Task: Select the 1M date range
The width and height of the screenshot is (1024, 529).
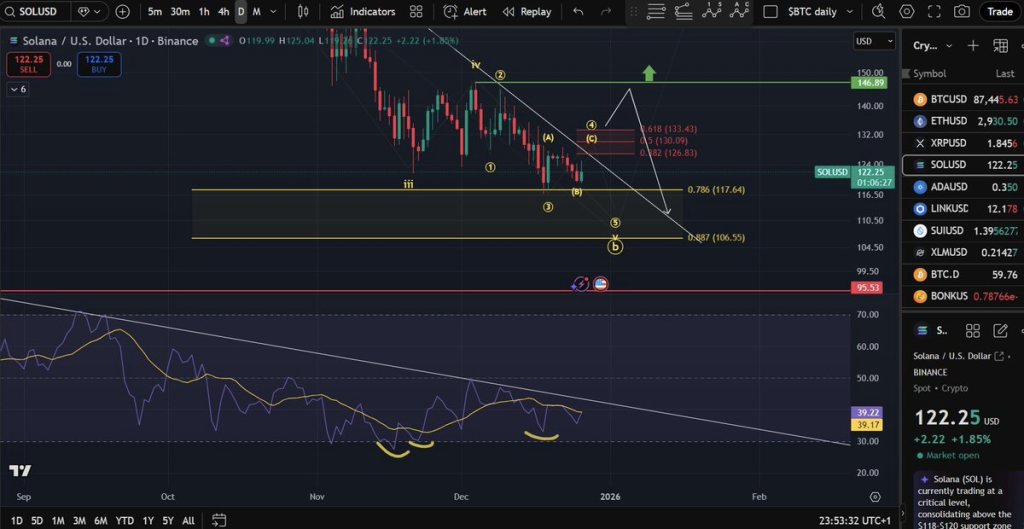Action: [58, 521]
